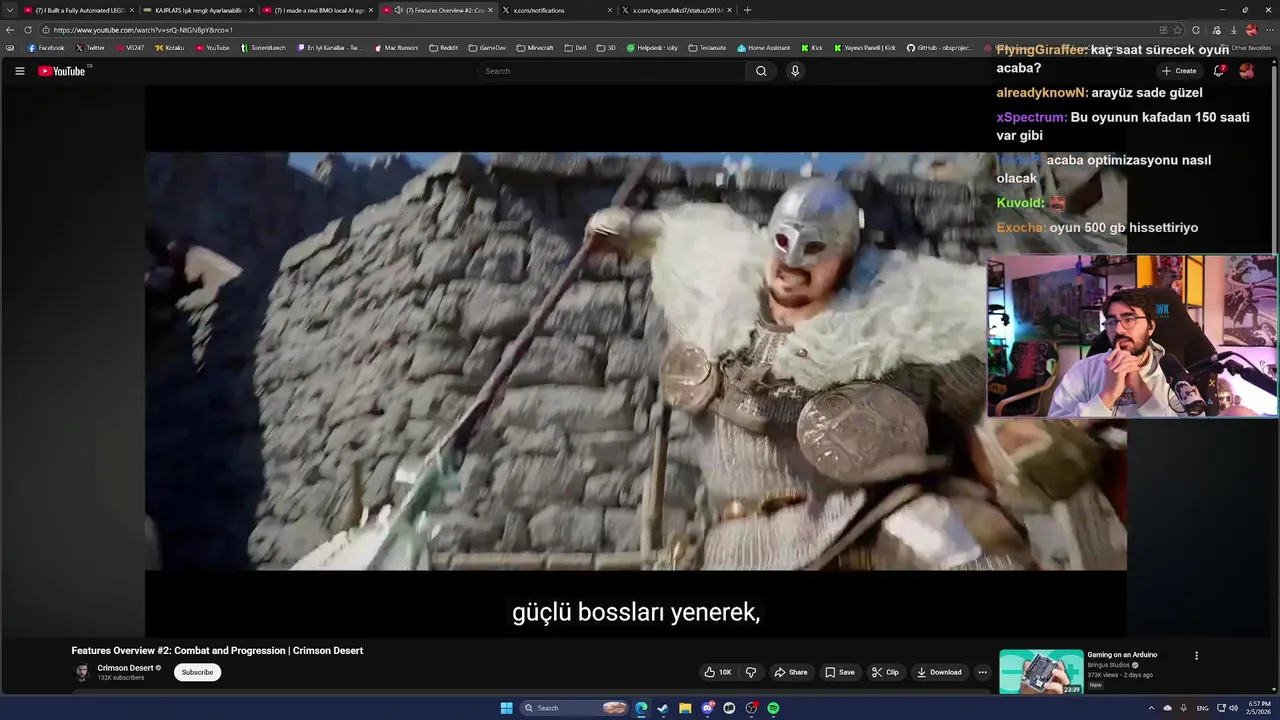Open TorrentLeech bookmark
The width and height of the screenshot is (1280, 720).
[x=264, y=48]
